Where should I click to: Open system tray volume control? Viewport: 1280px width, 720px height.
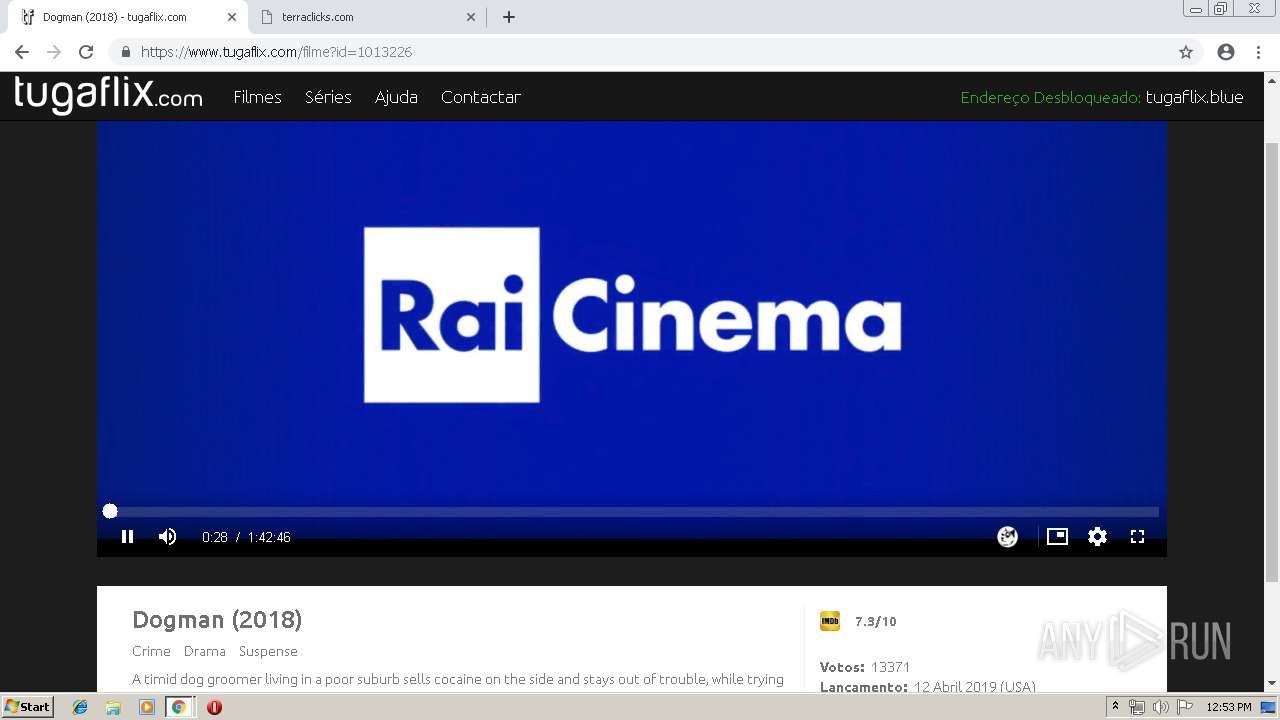(x=1160, y=707)
